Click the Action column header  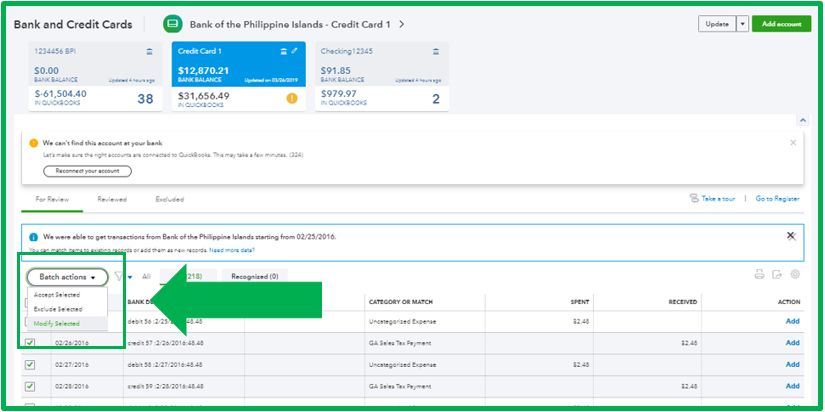(x=789, y=302)
